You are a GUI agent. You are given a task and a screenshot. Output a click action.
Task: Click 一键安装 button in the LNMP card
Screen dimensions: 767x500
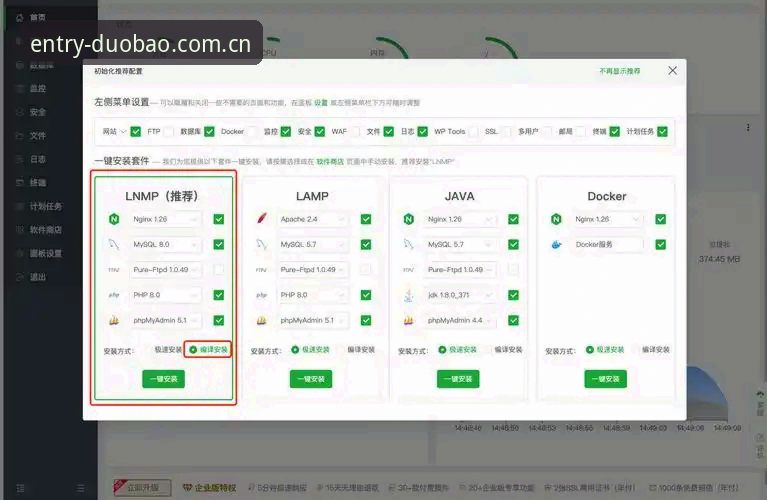click(163, 379)
